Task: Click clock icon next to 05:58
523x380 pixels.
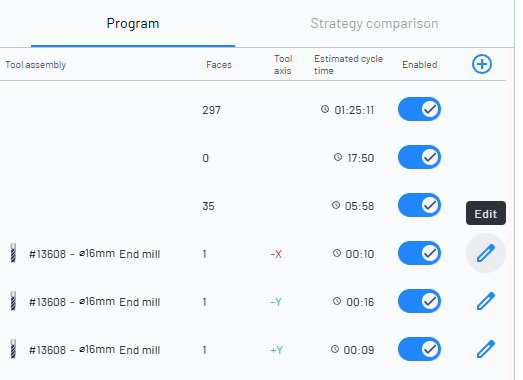Action: pyautogui.click(x=336, y=205)
